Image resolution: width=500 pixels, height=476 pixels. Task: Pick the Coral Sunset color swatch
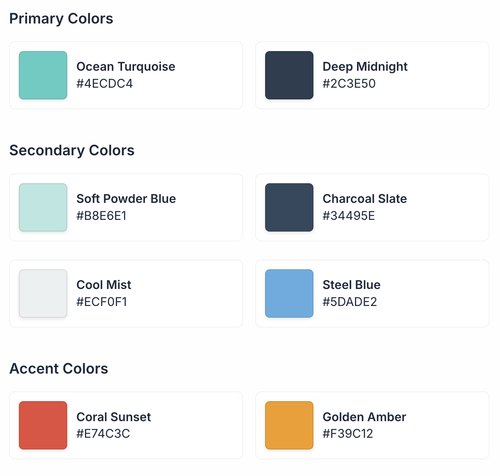coord(43,425)
